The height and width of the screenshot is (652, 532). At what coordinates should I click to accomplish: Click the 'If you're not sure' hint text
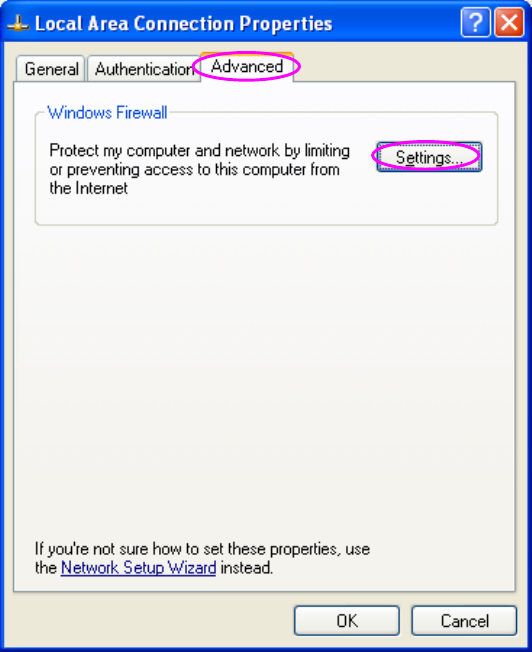pyautogui.click(x=202, y=549)
